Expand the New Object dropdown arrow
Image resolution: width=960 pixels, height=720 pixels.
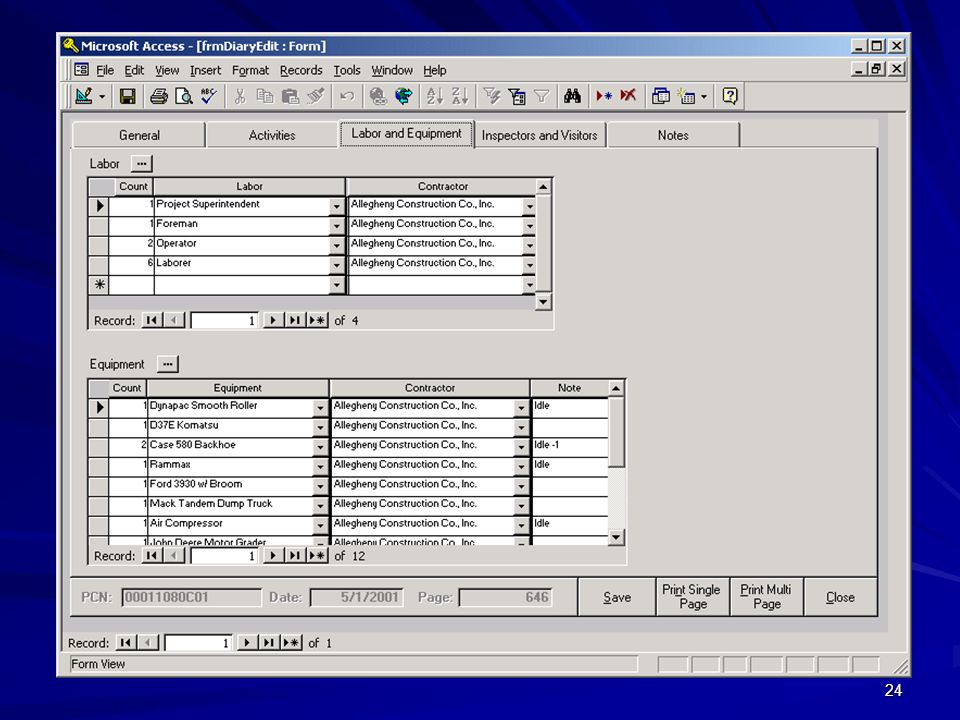pyautogui.click(x=704, y=97)
